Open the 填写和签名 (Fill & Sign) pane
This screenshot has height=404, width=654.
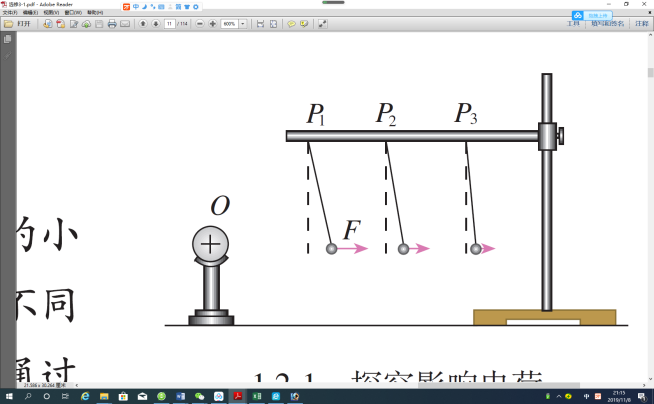point(608,24)
